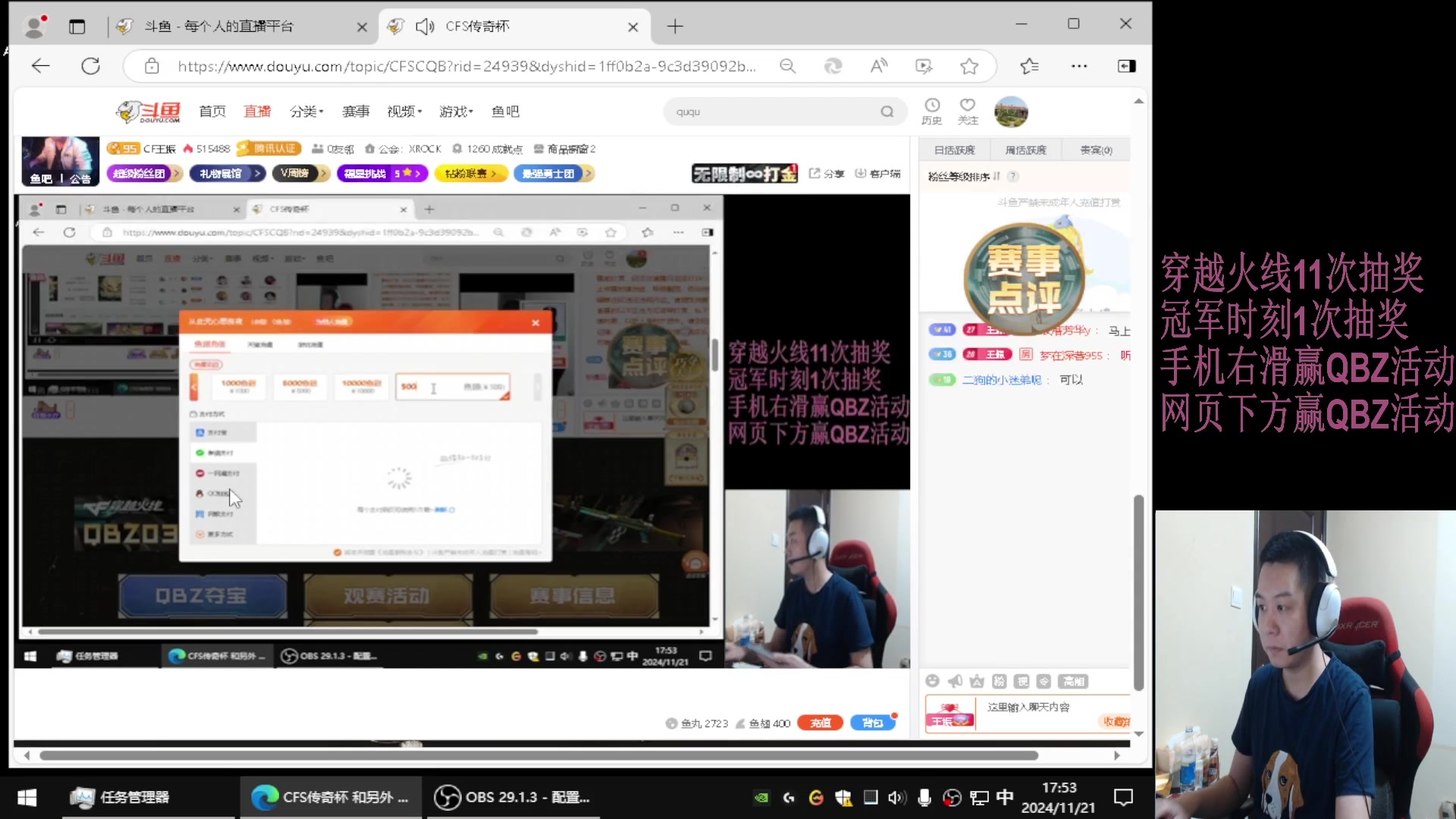Add the page to favorites with the star icon
The width and height of the screenshot is (1456, 819).
[x=969, y=66]
